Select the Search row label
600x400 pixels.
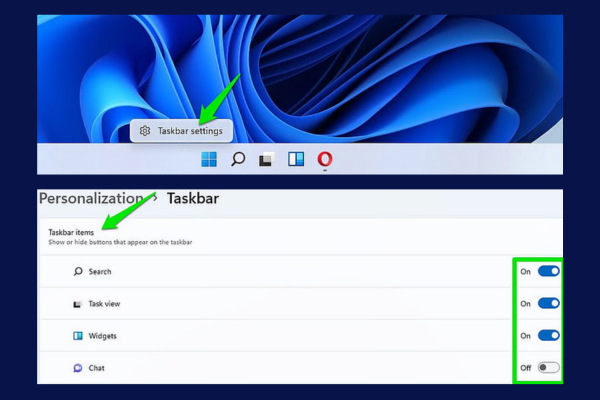pos(100,271)
